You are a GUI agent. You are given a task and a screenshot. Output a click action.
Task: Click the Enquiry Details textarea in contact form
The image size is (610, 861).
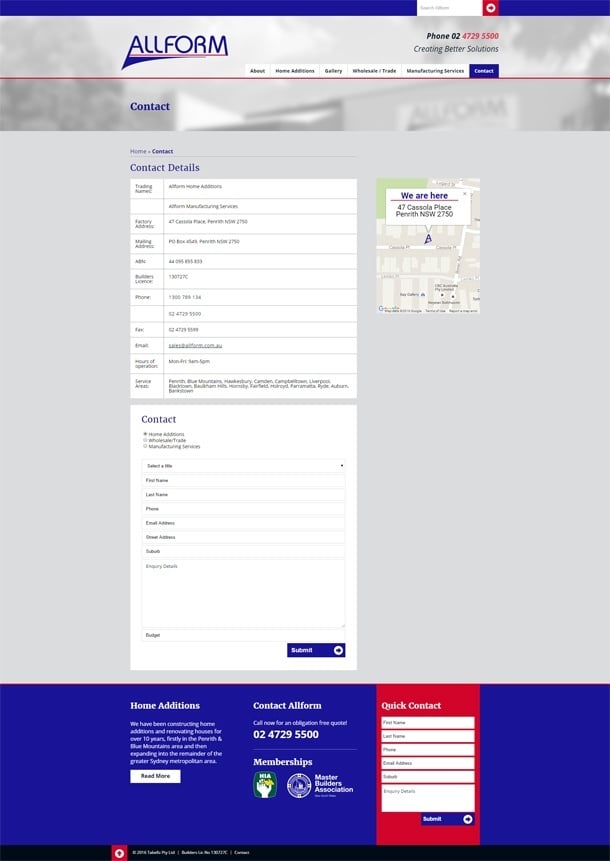(243, 594)
